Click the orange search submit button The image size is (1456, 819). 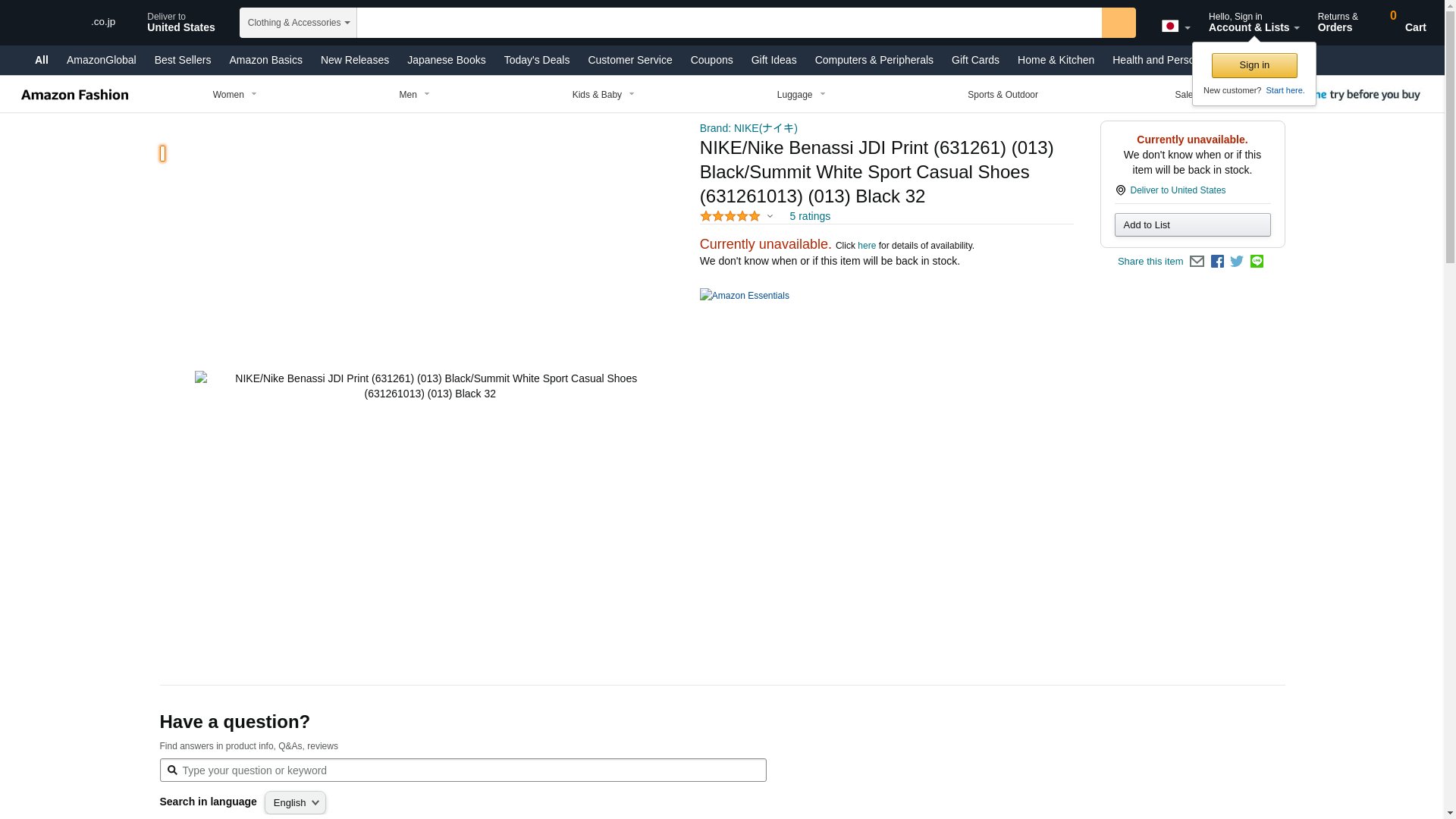(1119, 23)
